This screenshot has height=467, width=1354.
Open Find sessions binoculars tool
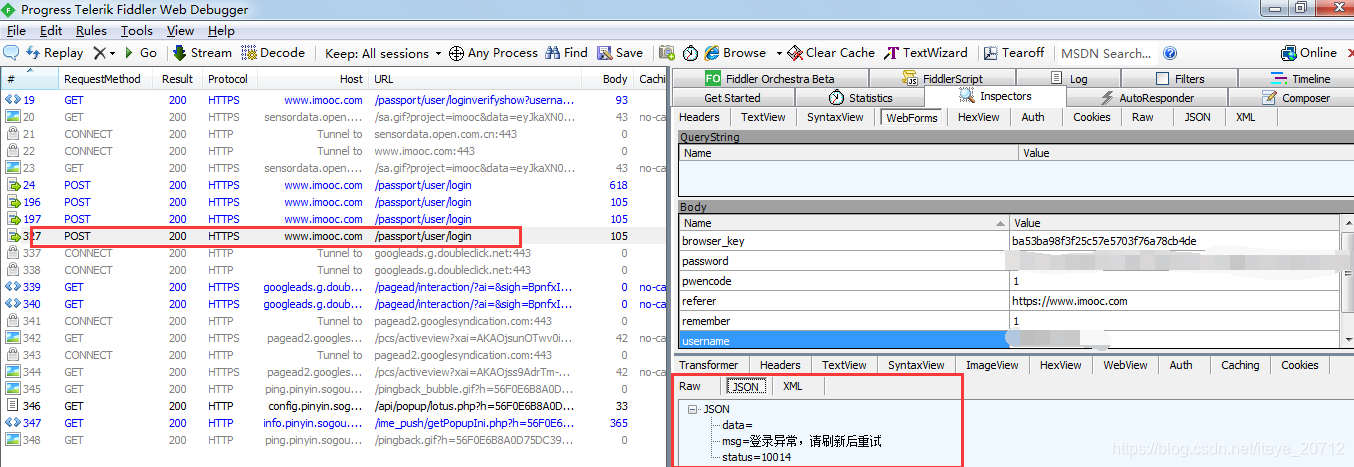(x=566, y=53)
